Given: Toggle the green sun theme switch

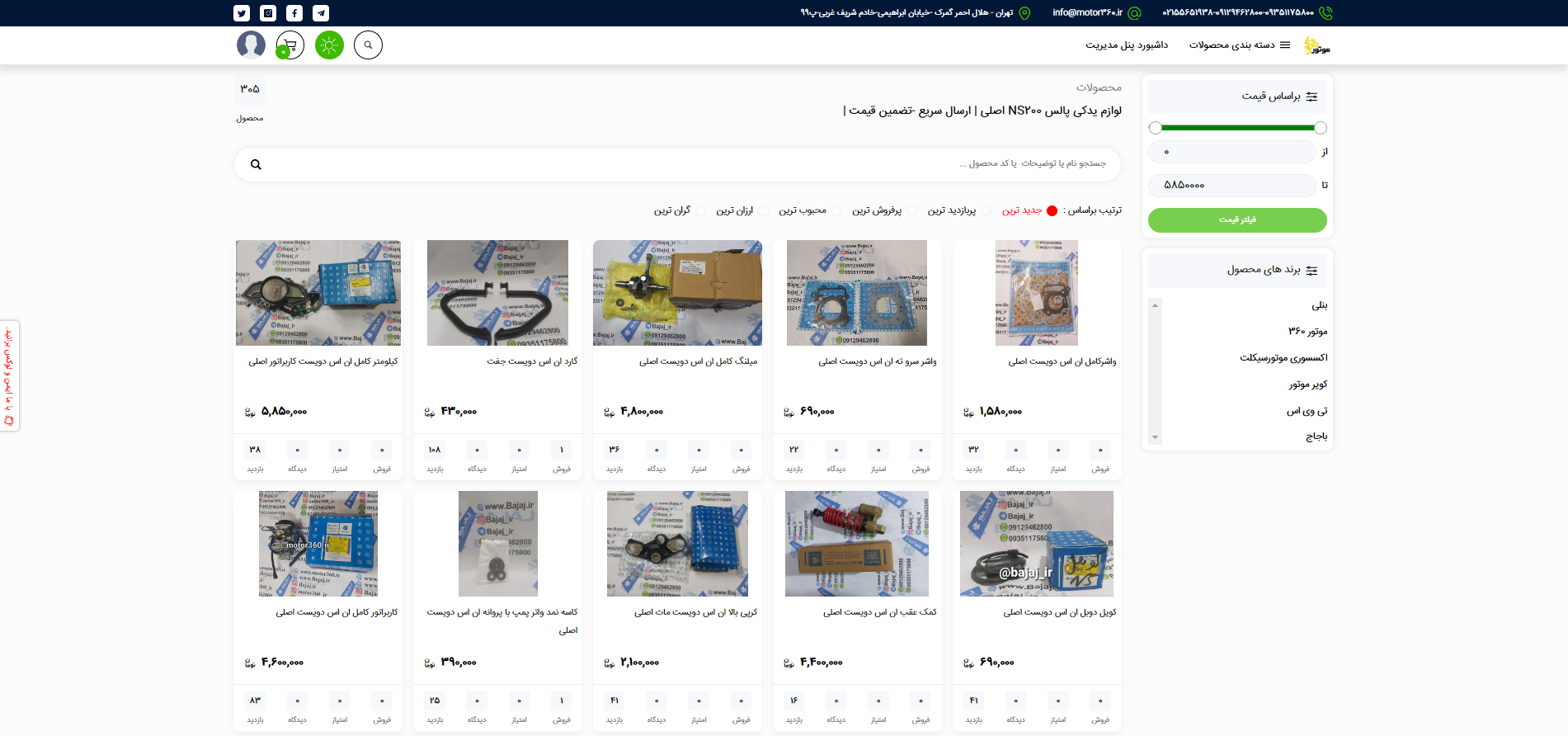Looking at the screenshot, I should pos(329,45).
